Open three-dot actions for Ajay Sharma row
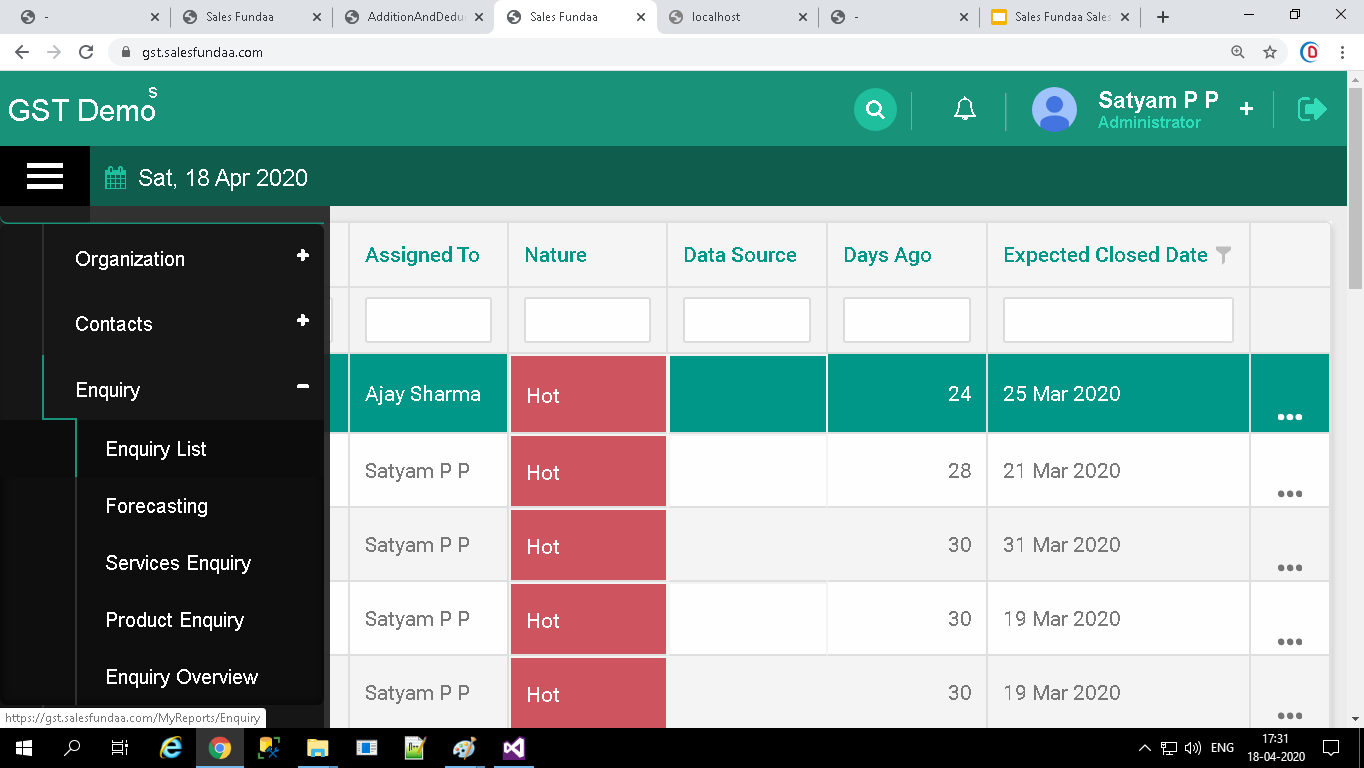Image resolution: width=1364 pixels, height=768 pixels. point(1289,416)
